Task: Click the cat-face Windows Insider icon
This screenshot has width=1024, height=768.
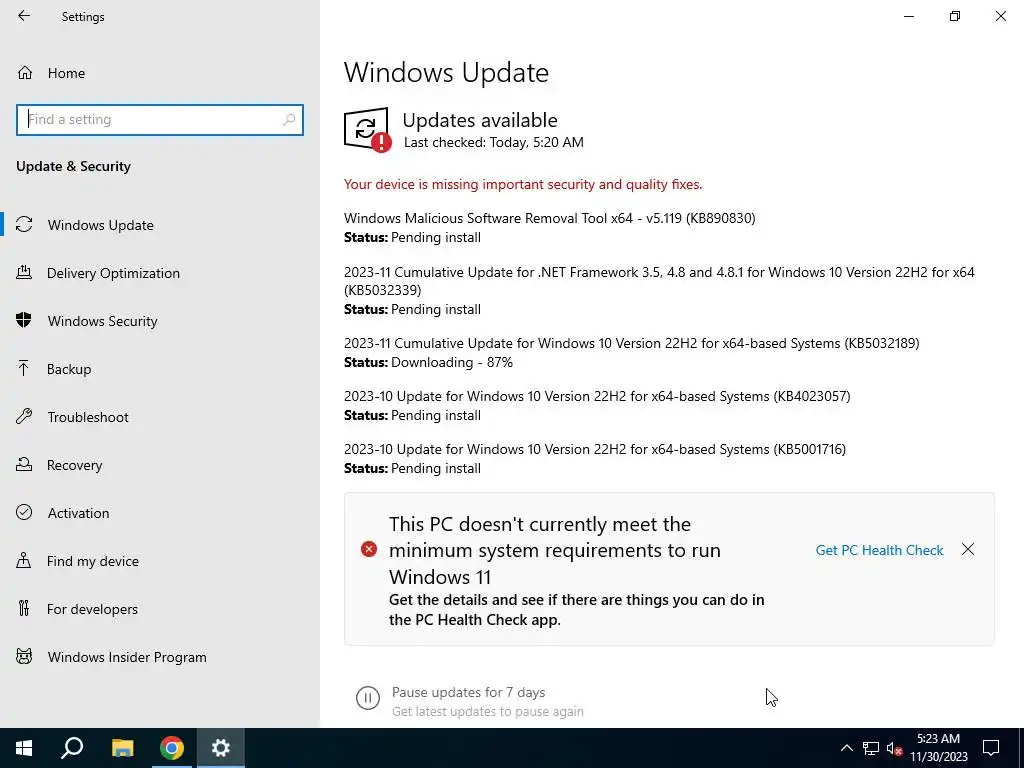Action: [x=24, y=656]
